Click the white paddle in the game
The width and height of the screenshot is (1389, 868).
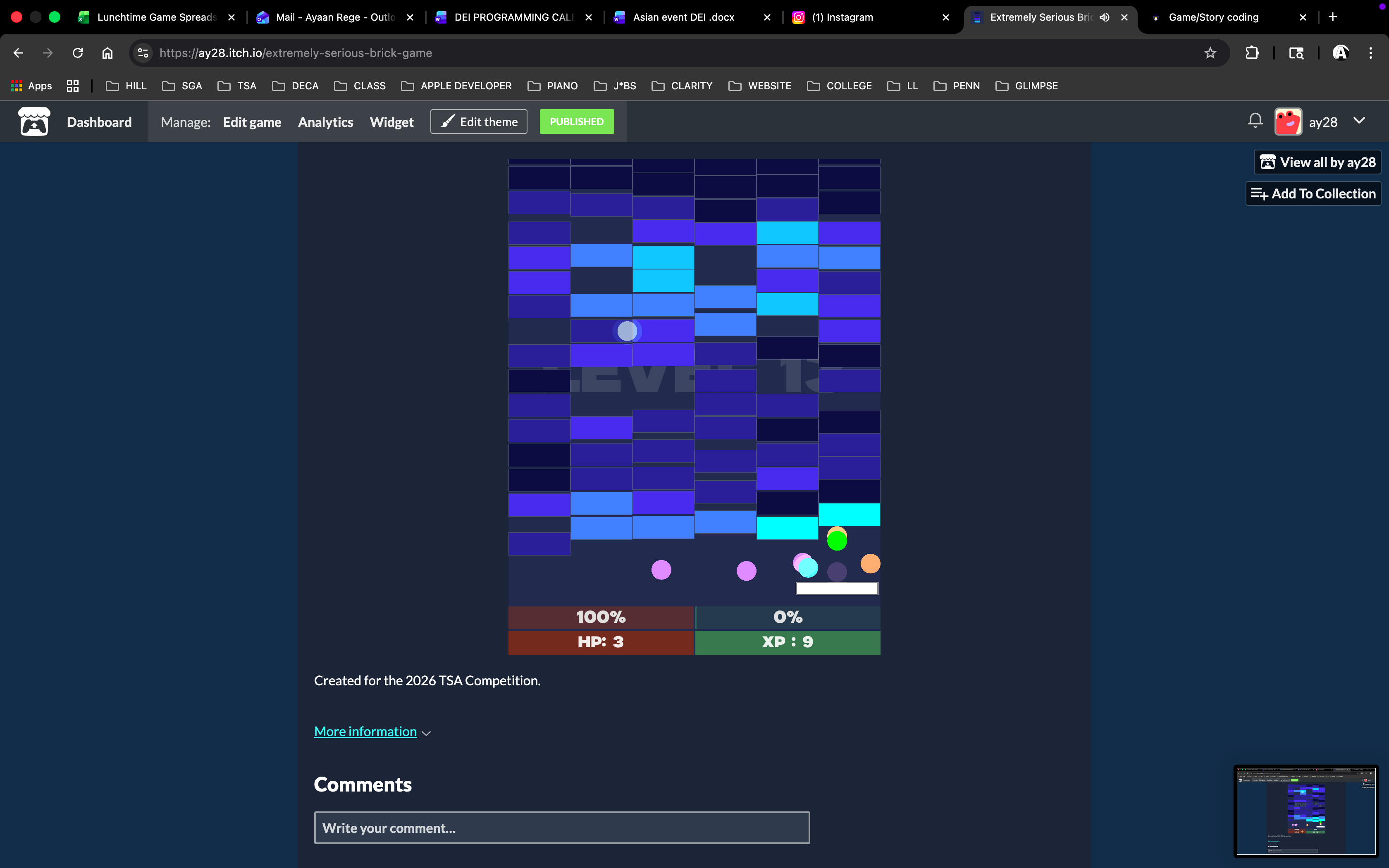pos(837,589)
